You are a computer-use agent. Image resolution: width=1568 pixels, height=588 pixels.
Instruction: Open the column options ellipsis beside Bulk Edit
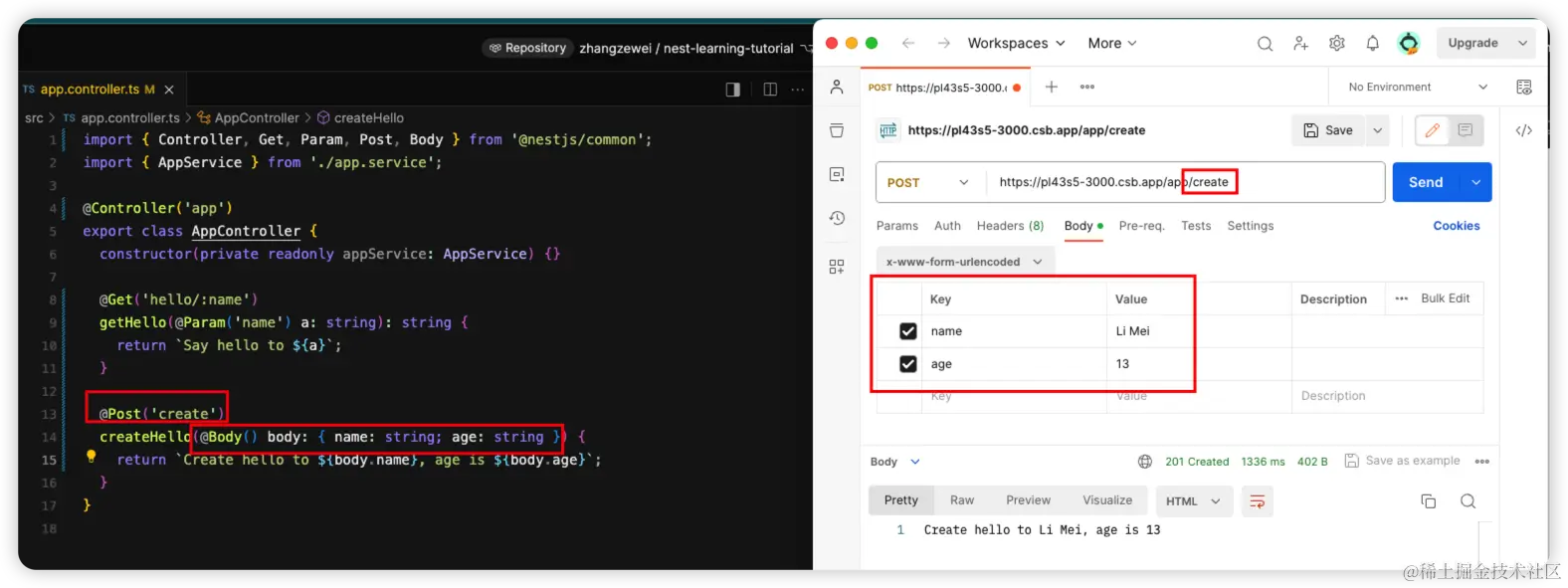(x=1402, y=298)
